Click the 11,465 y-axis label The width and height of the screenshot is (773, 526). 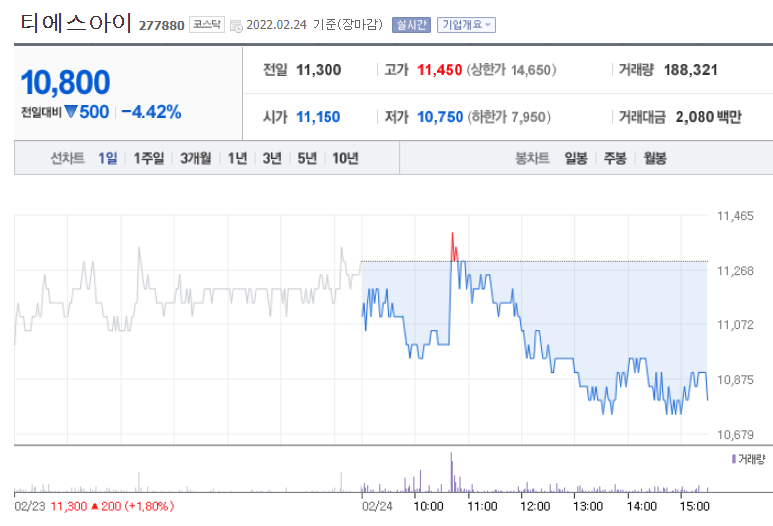point(735,216)
